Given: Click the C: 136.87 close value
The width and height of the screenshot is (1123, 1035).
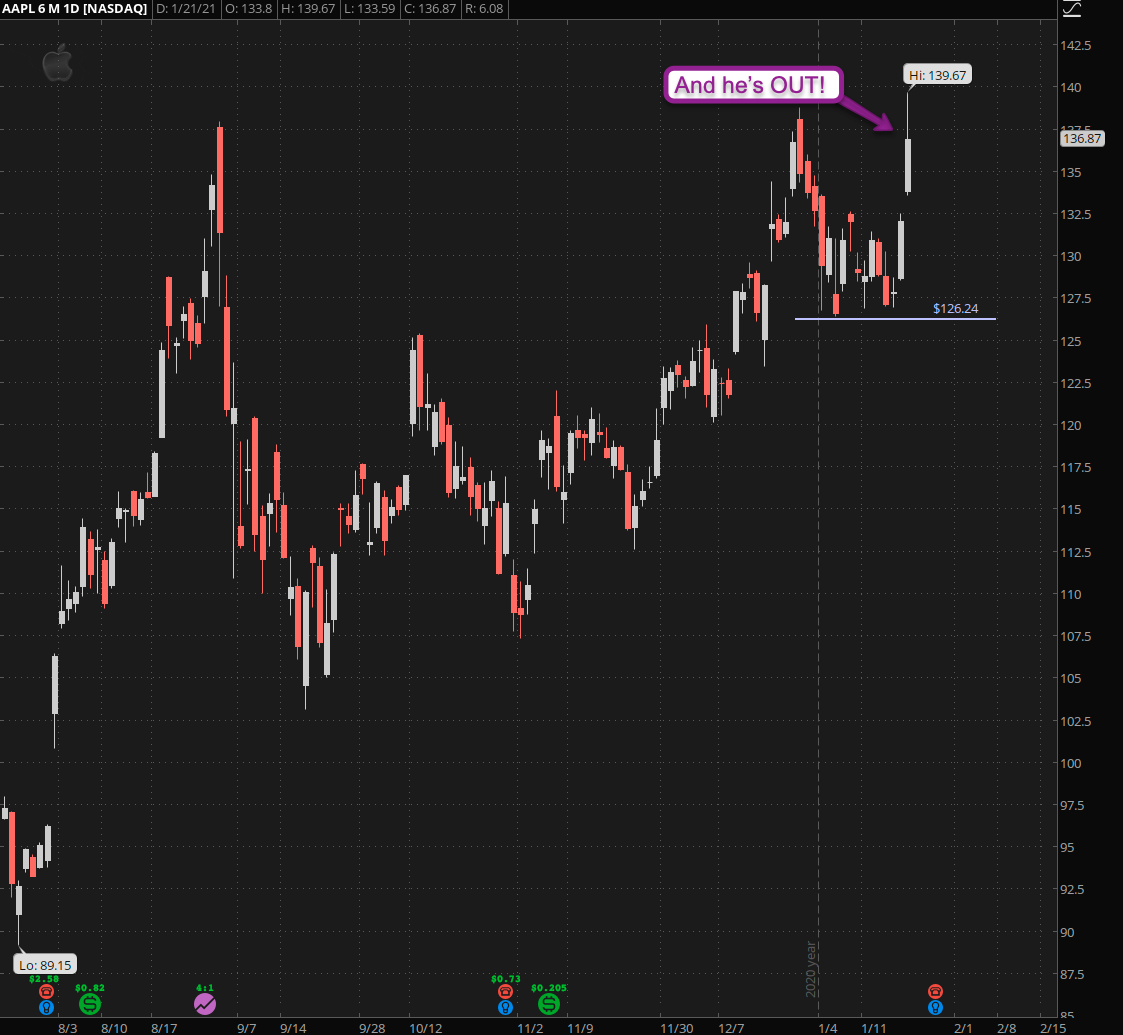Looking at the screenshot, I should tap(430, 9).
